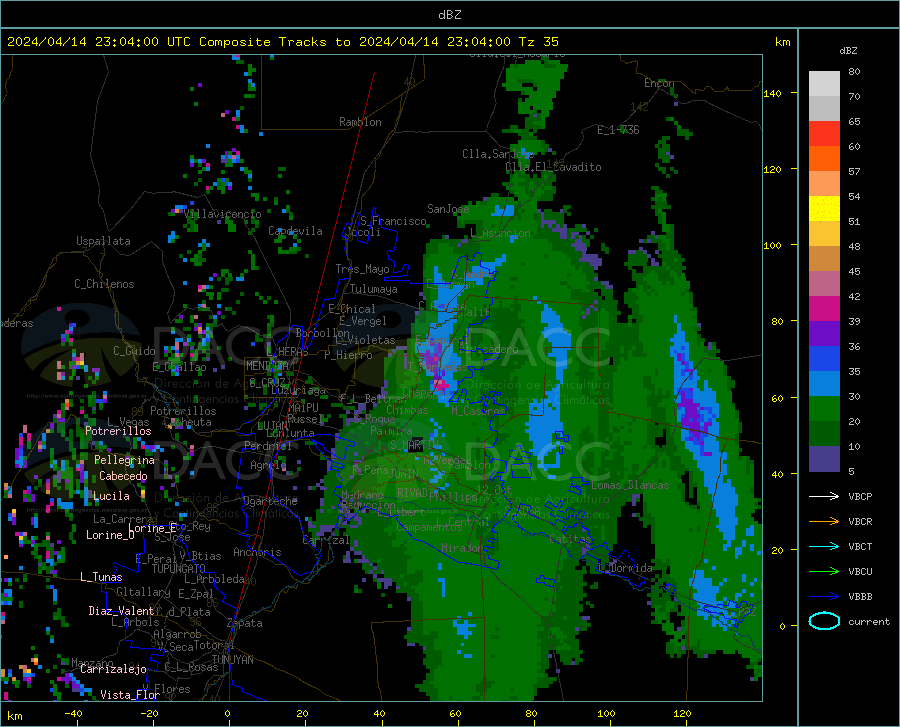900x727 pixels.
Task: Click the green VBCU arrow legend icon
Action: click(x=824, y=571)
